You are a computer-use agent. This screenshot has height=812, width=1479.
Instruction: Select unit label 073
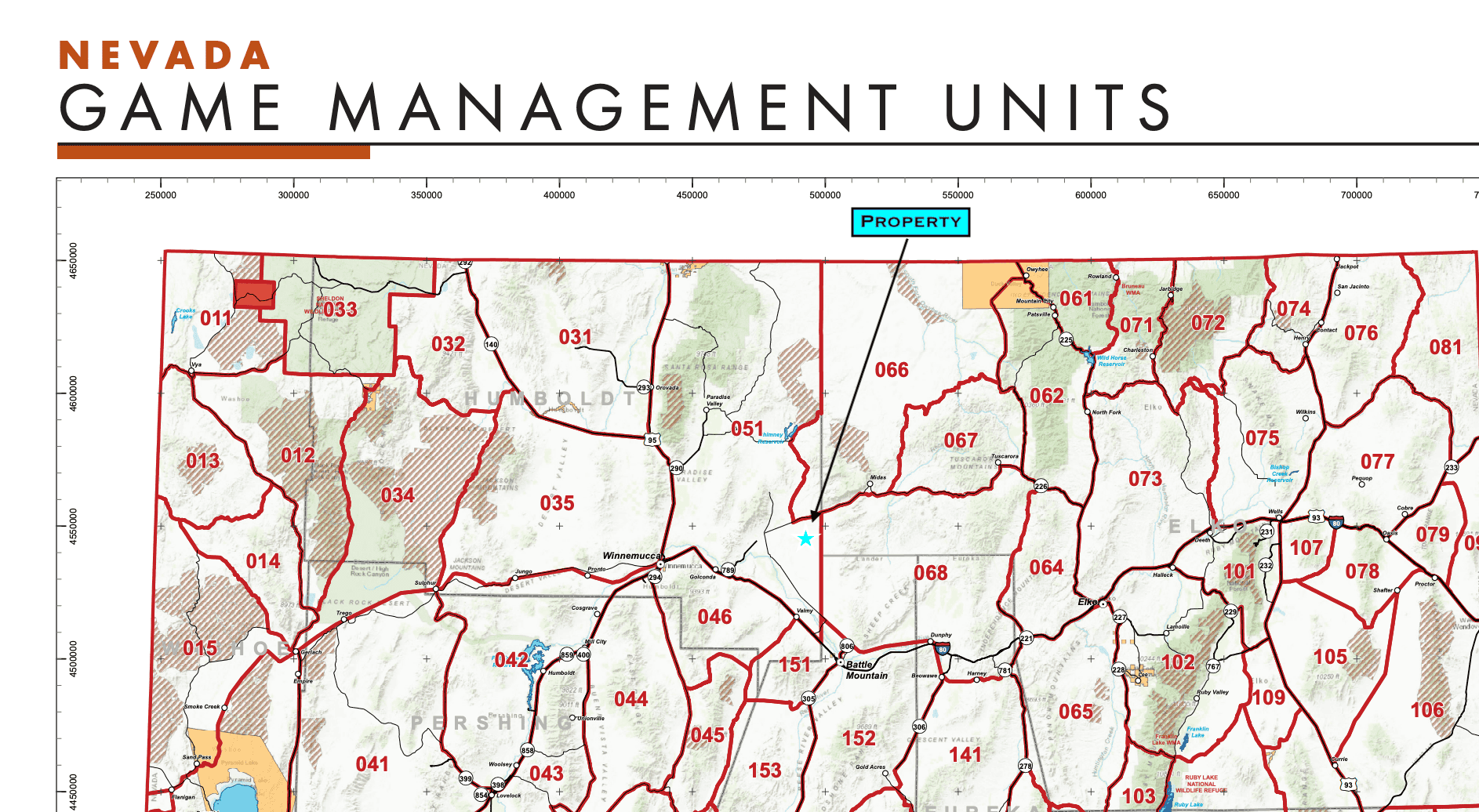point(1145,479)
